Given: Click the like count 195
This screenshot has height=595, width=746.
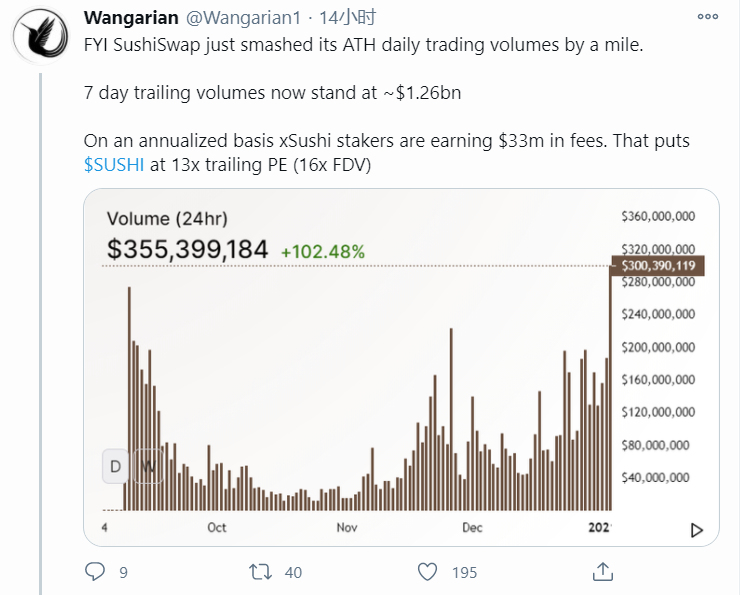Looking at the screenshot, I should 463,572.
